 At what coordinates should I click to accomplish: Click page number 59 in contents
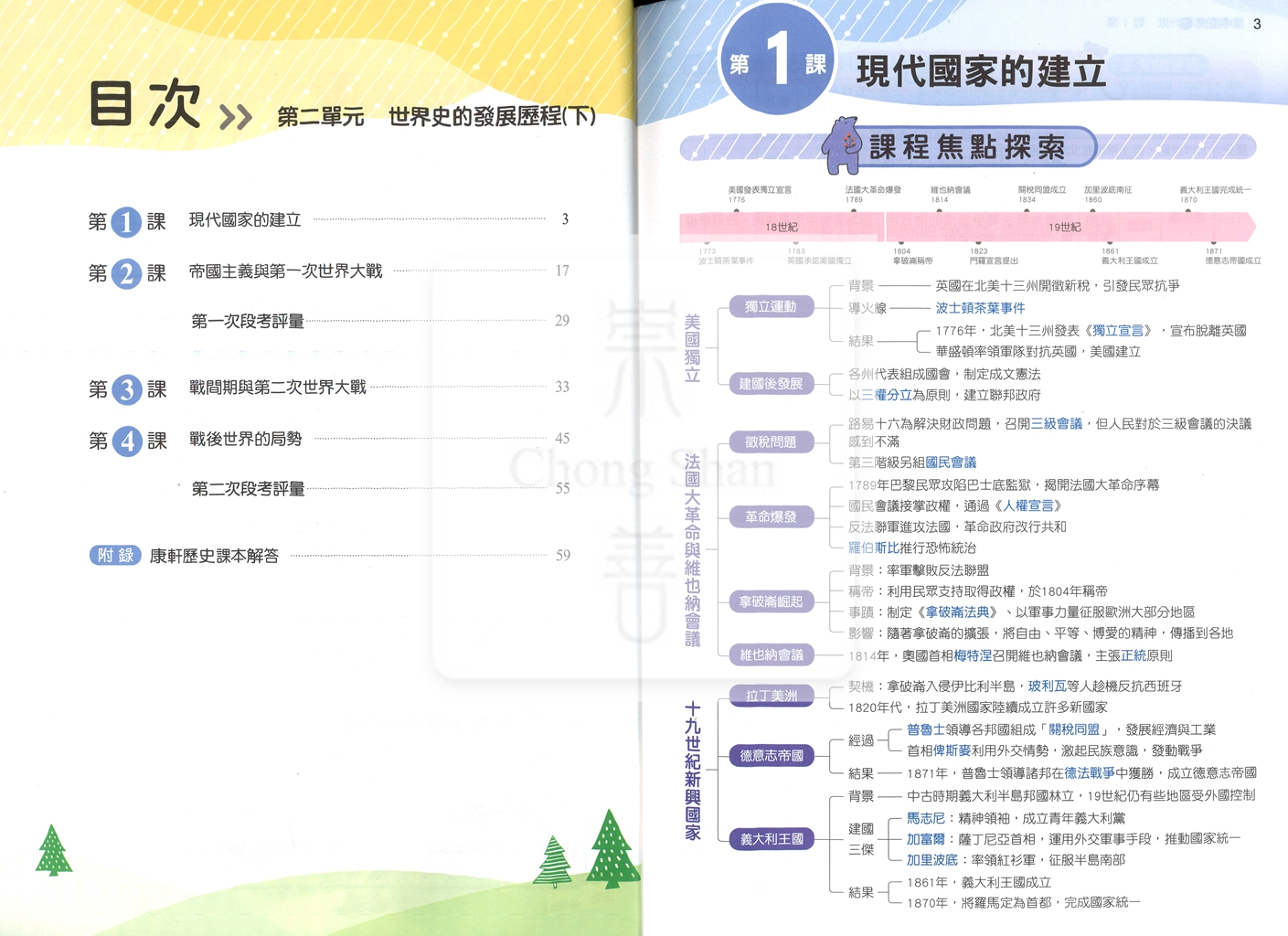(562, 555)
